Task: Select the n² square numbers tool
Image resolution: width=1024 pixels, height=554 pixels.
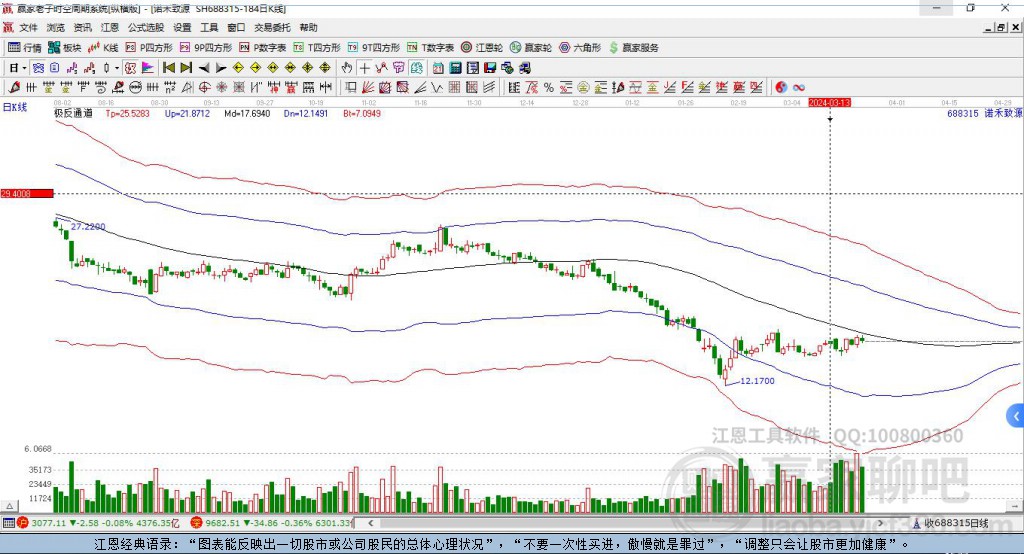Action: tap(170, 88)
